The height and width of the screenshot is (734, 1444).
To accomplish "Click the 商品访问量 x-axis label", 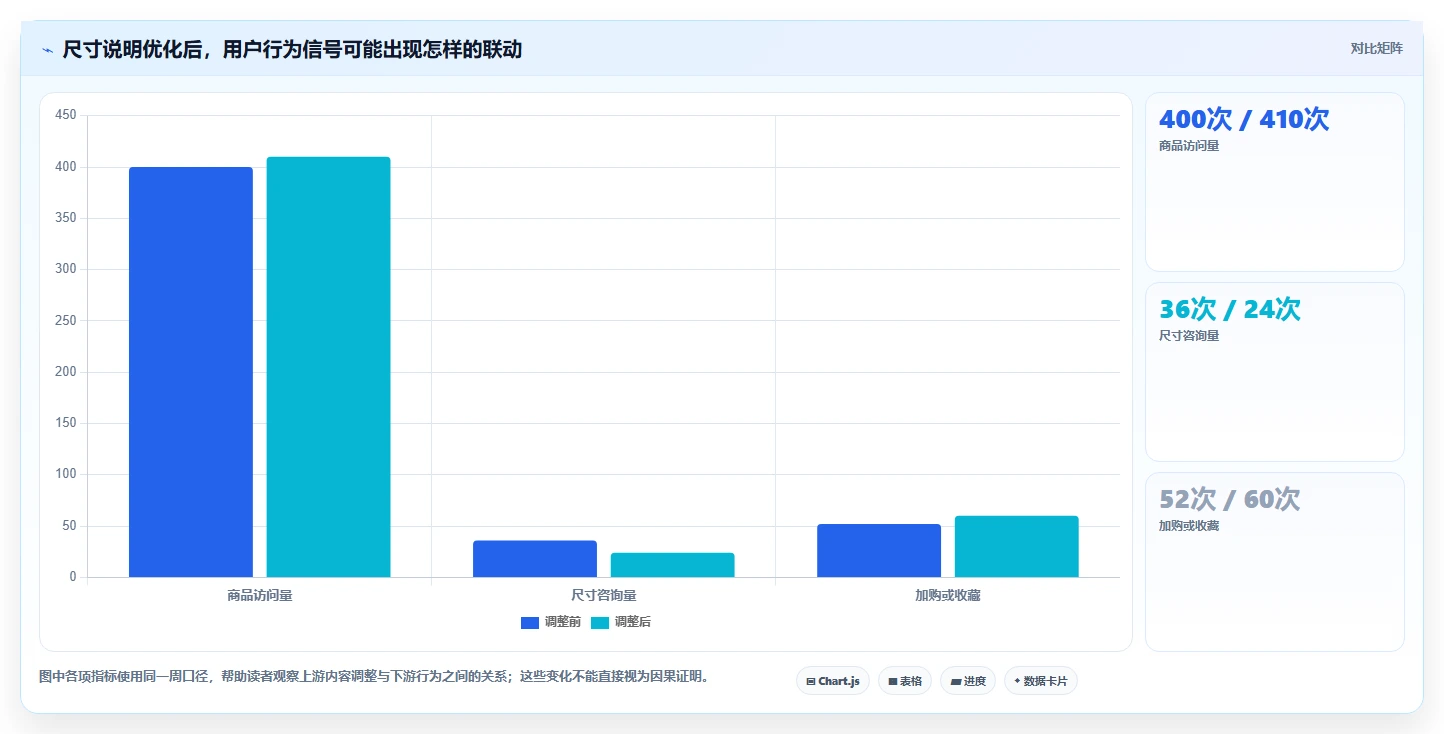I will pos(260,595).
